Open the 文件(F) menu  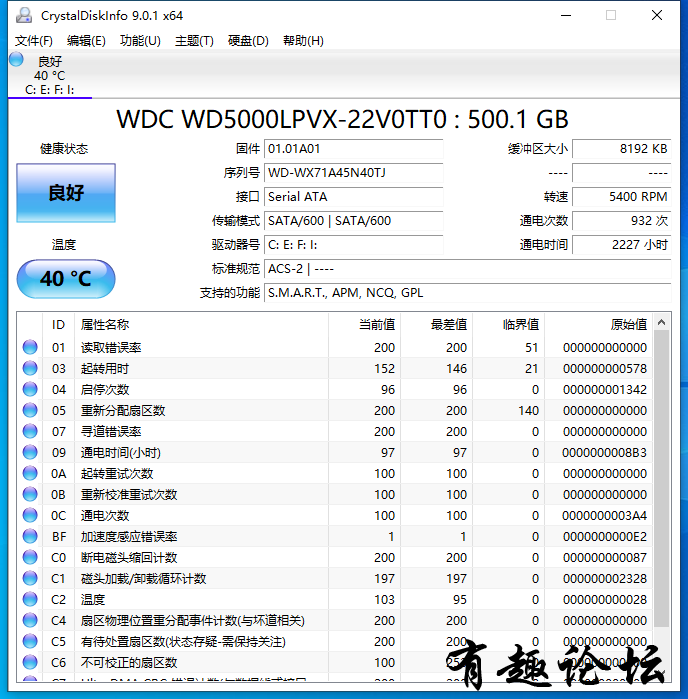[34, 41]
